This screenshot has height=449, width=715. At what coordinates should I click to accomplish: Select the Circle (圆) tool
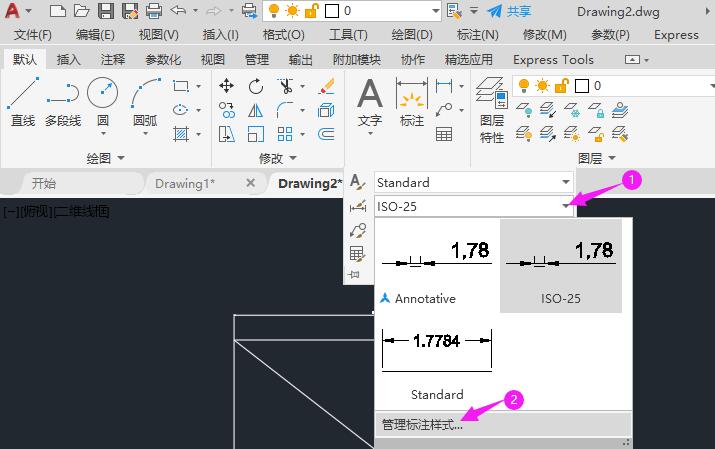[x=103, y=101]
